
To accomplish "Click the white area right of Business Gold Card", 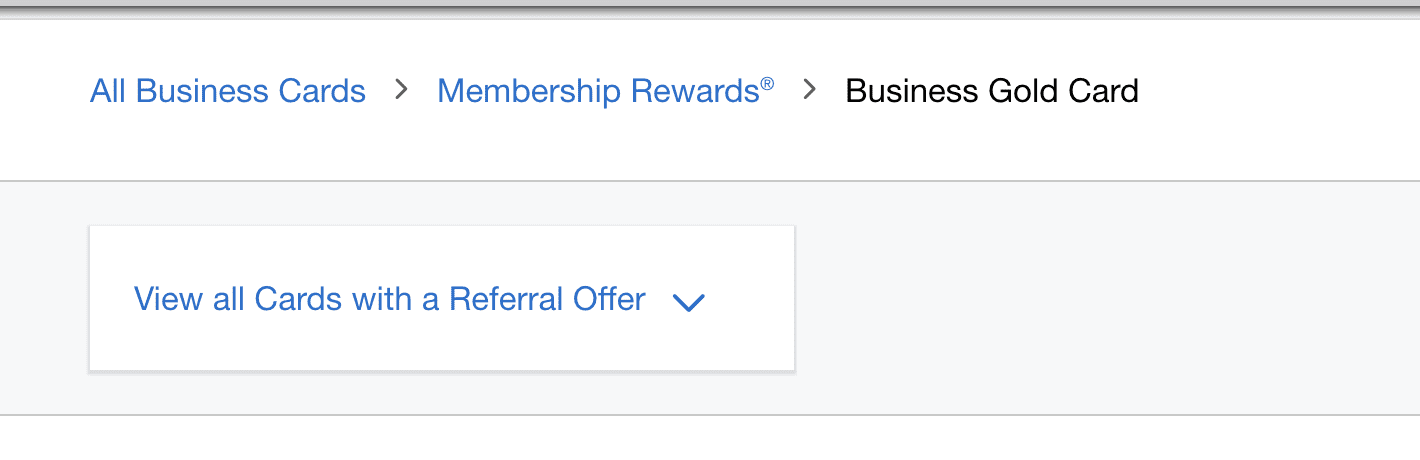I will pos(1280,91).
